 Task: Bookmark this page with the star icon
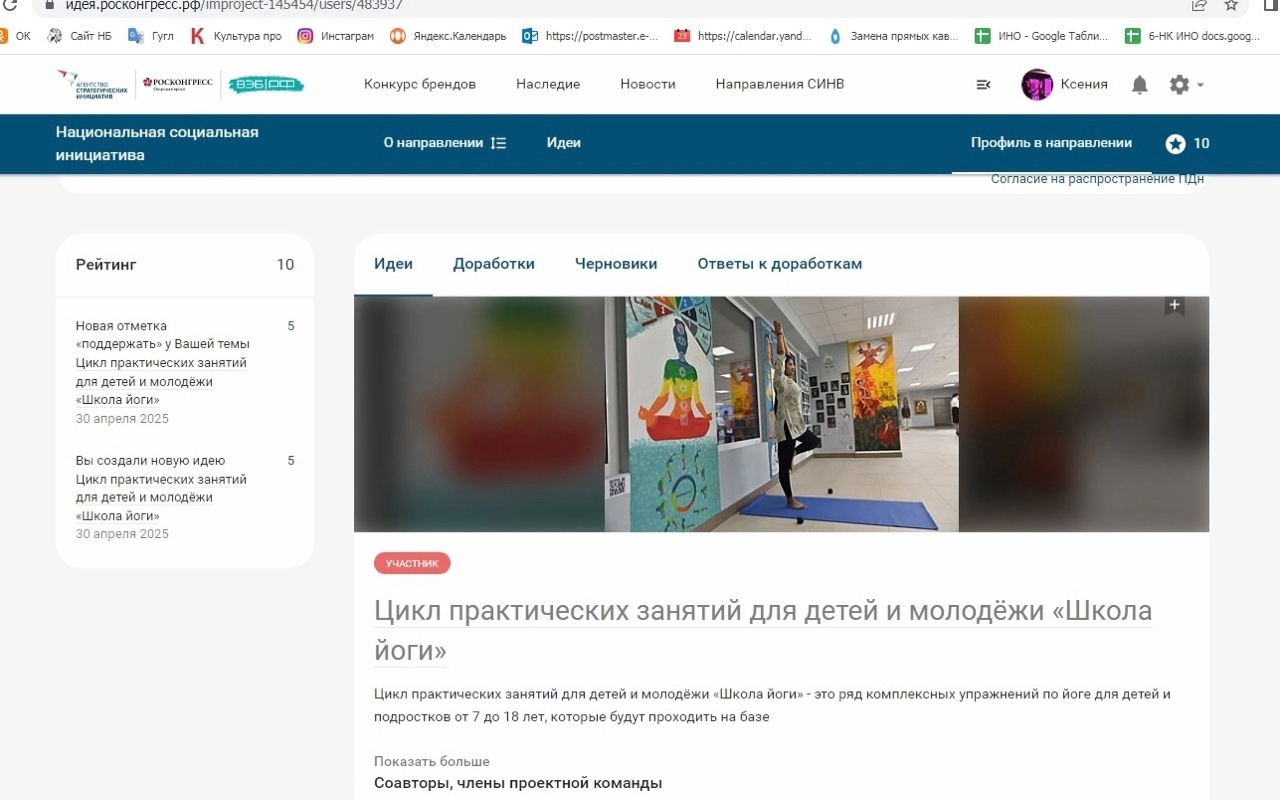(x=1231, y=5)
